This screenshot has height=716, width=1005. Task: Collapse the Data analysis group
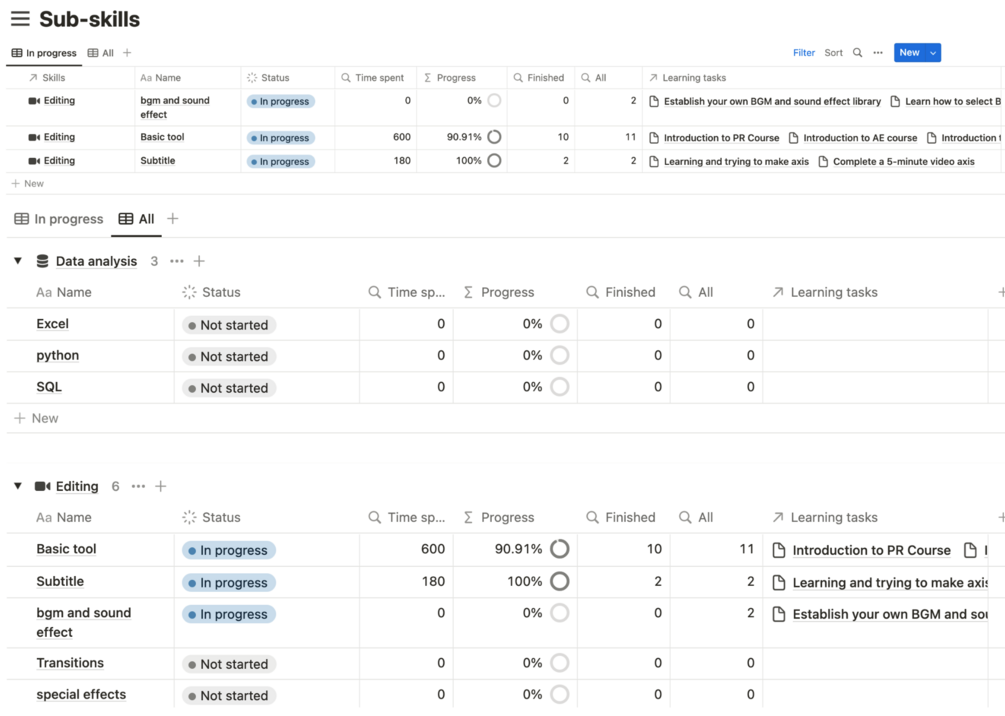coord(18,261)
